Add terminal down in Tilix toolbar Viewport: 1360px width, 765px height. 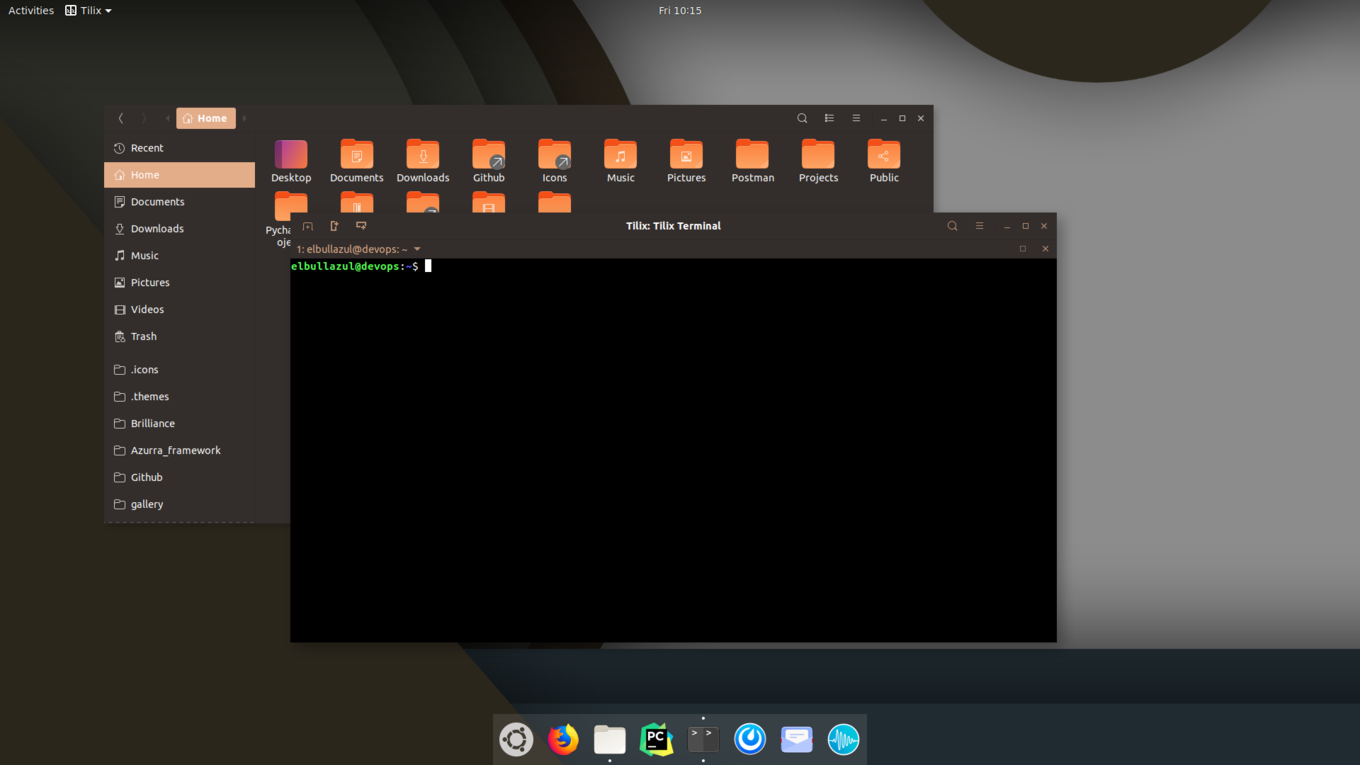361,226
